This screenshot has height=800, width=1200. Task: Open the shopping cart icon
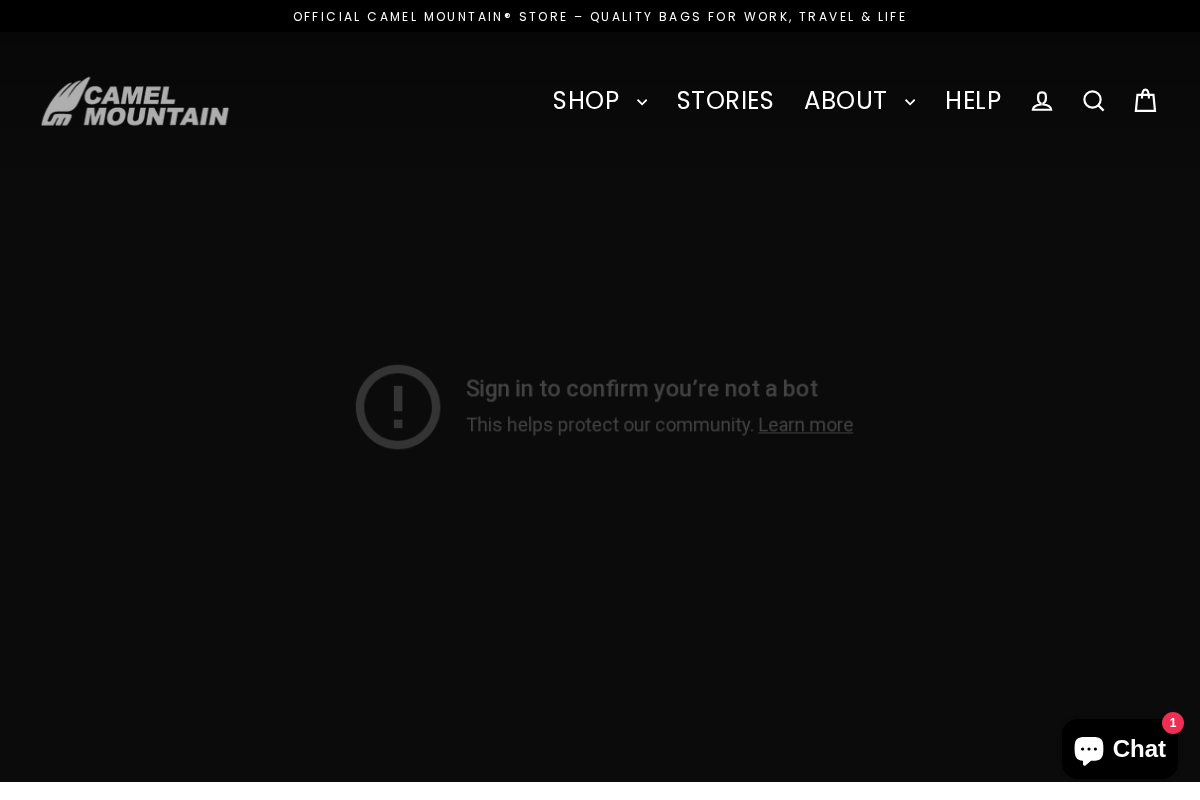(x=1146, y=101)
